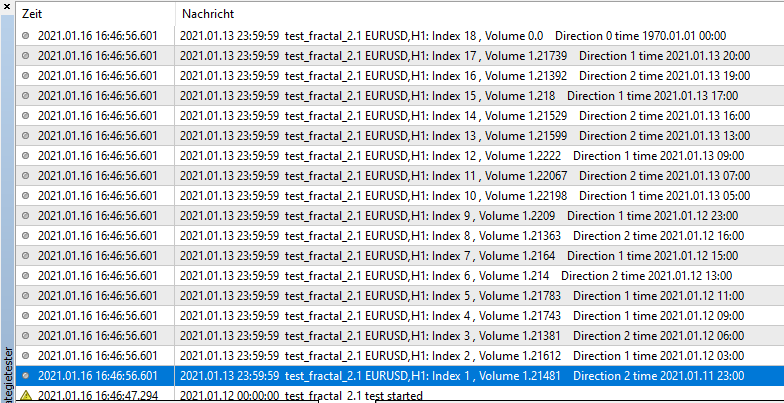
Task: Click the info dot icon on Index 18 row
Action: (x=26, y=36)
